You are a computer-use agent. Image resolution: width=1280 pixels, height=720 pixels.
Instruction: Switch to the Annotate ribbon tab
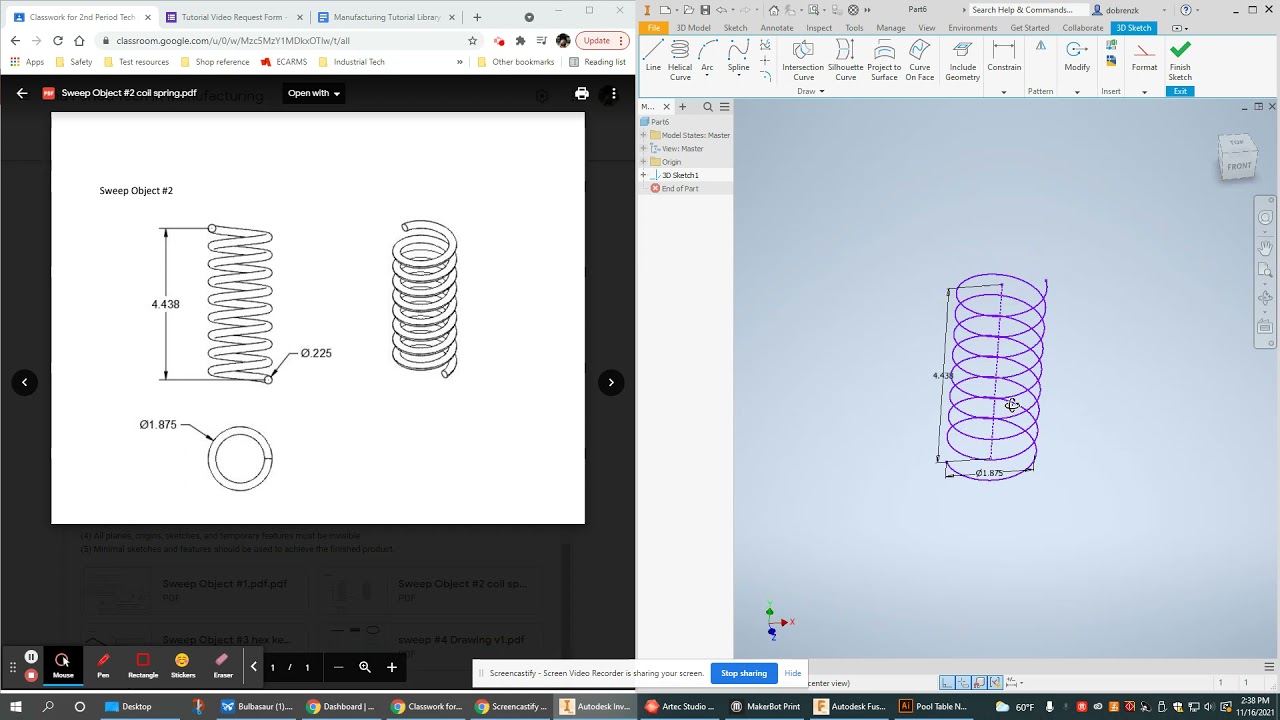(x=776, y=28)
